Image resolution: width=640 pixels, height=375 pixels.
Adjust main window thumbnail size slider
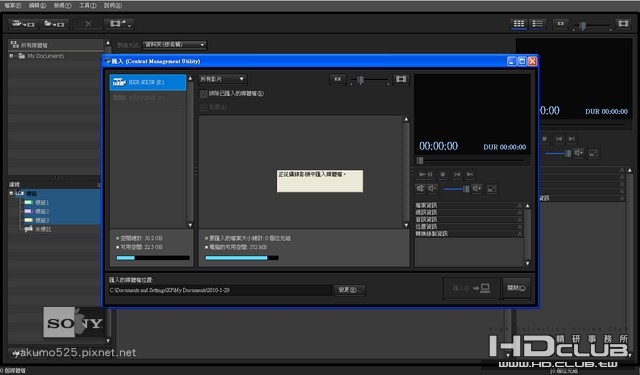coord(583,26)
